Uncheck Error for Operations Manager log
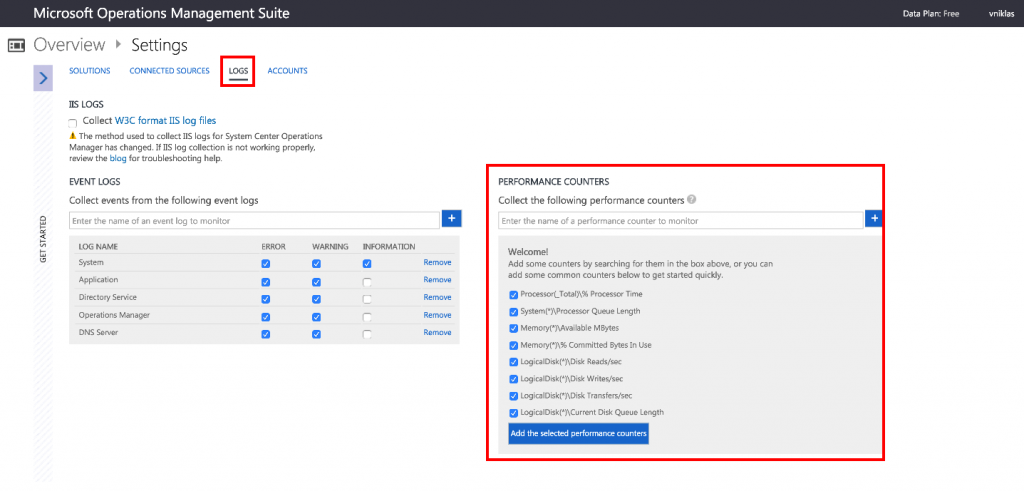This screenshot has height=491, width=1024. [266, 317]
